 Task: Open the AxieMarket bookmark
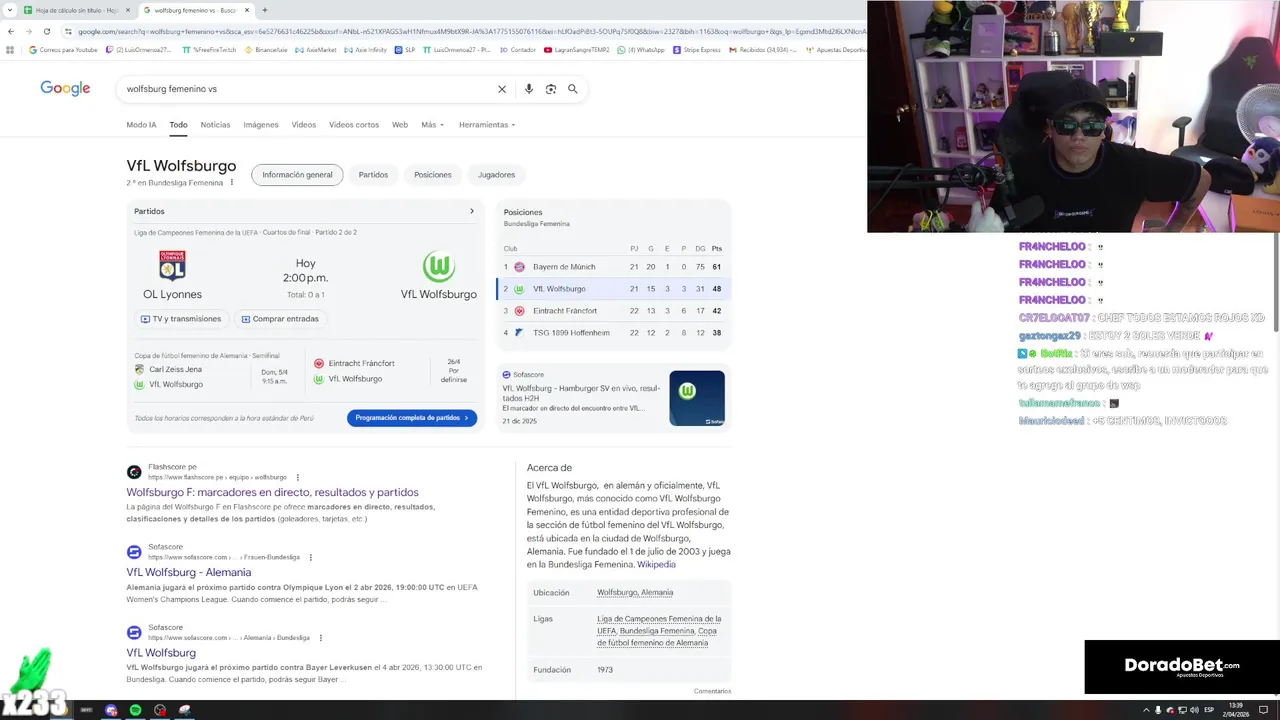tap(316, 49)
